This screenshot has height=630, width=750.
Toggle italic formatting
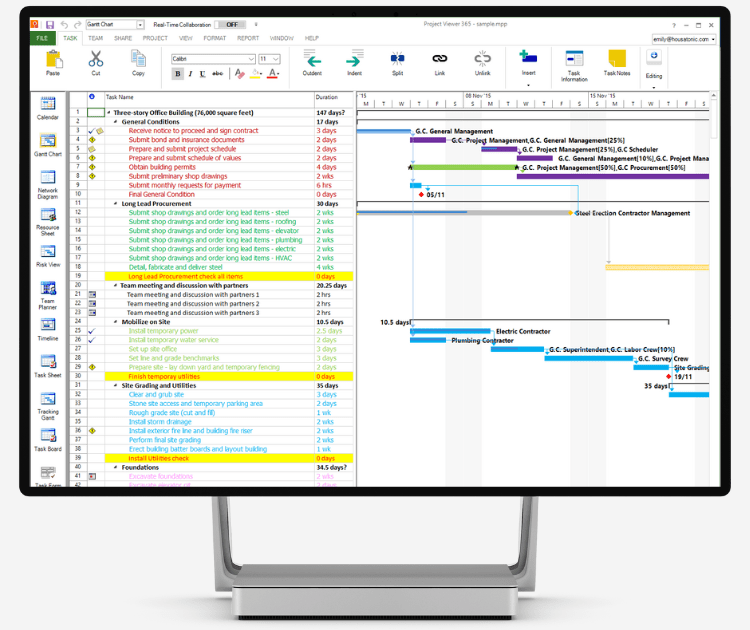coord(190,74)
